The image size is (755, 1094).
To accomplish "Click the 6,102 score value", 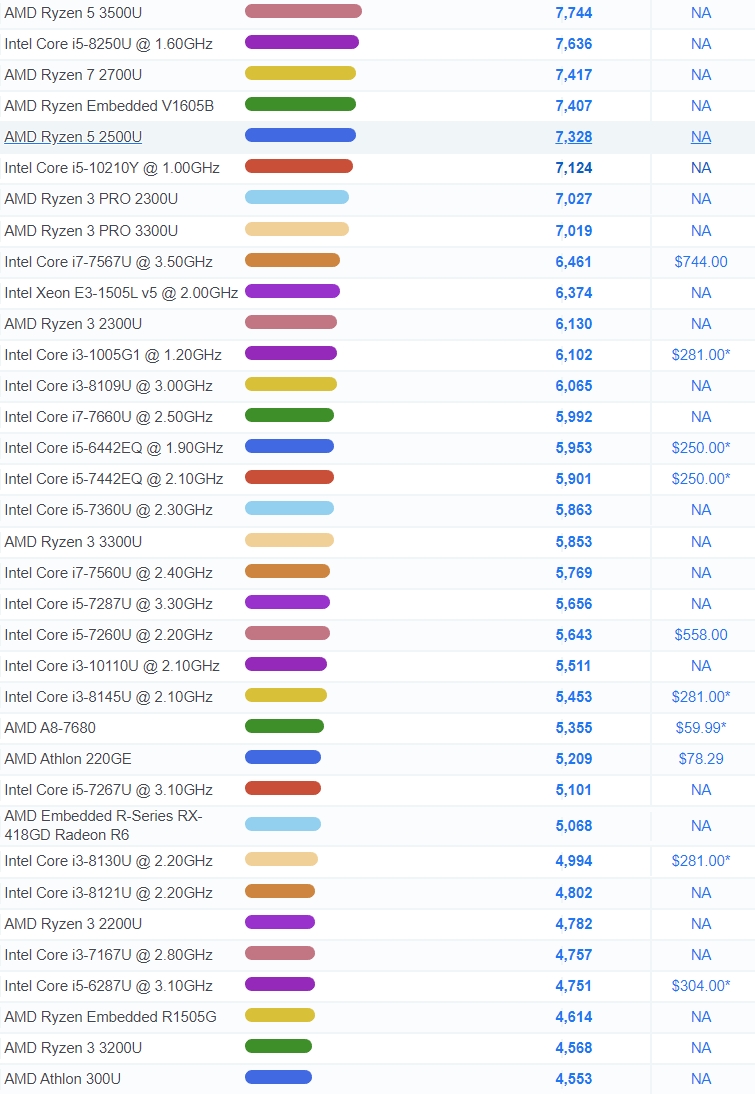I will click(574, 355).
